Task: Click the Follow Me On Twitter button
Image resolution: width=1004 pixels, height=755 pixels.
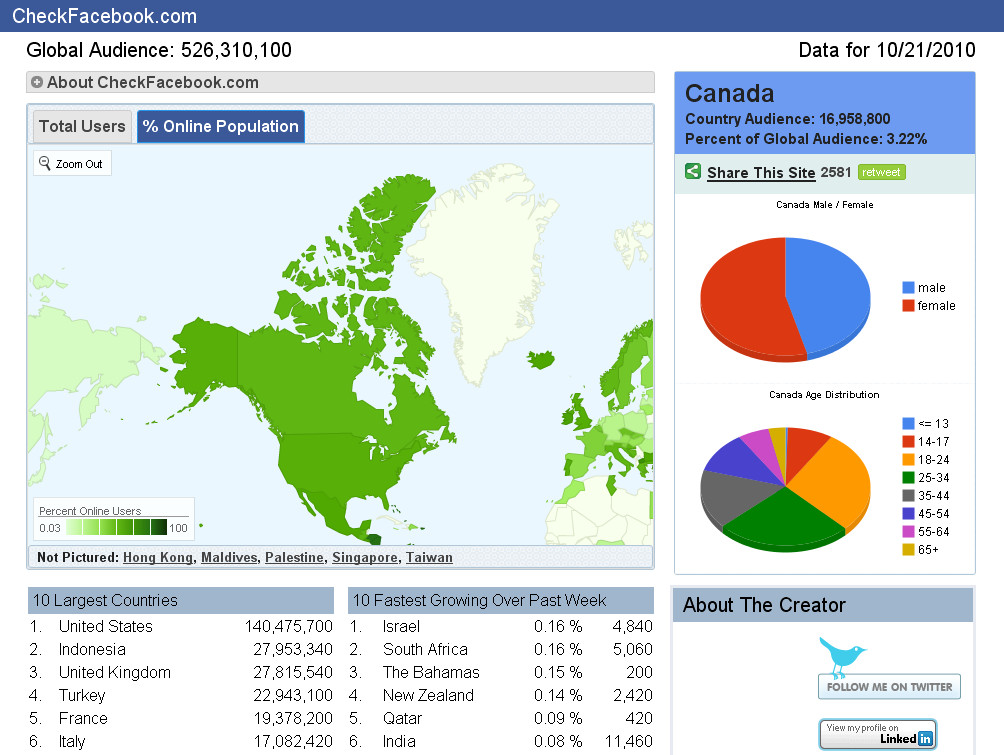Action: tap(889, 686)
